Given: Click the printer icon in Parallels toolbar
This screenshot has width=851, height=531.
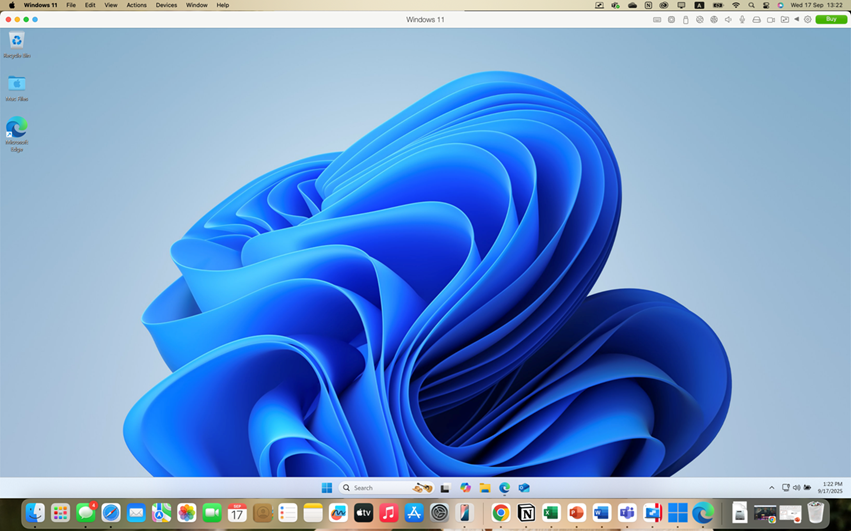Looking at the screenshot, I should point(756,20).
